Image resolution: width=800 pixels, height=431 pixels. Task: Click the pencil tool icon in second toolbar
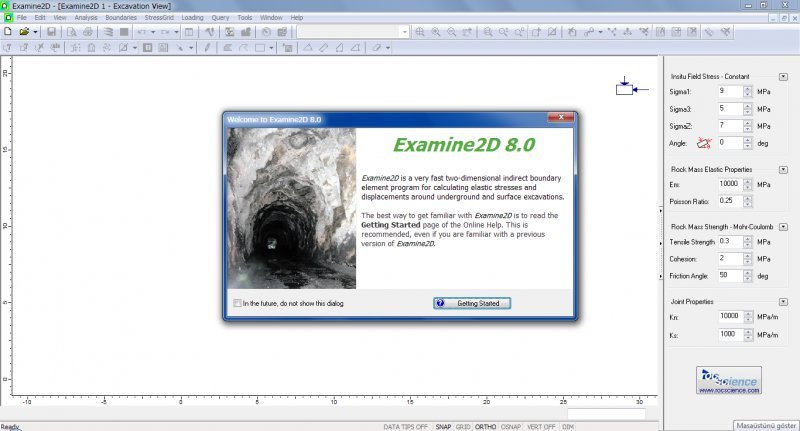pos(207,48)
